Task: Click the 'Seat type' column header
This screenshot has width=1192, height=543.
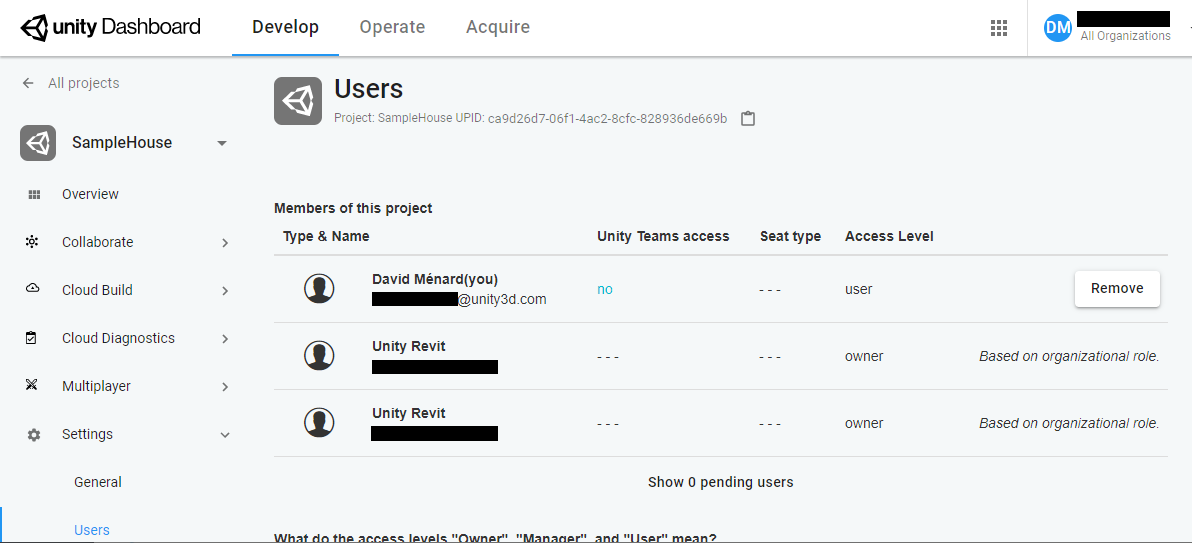Action: 791,237
